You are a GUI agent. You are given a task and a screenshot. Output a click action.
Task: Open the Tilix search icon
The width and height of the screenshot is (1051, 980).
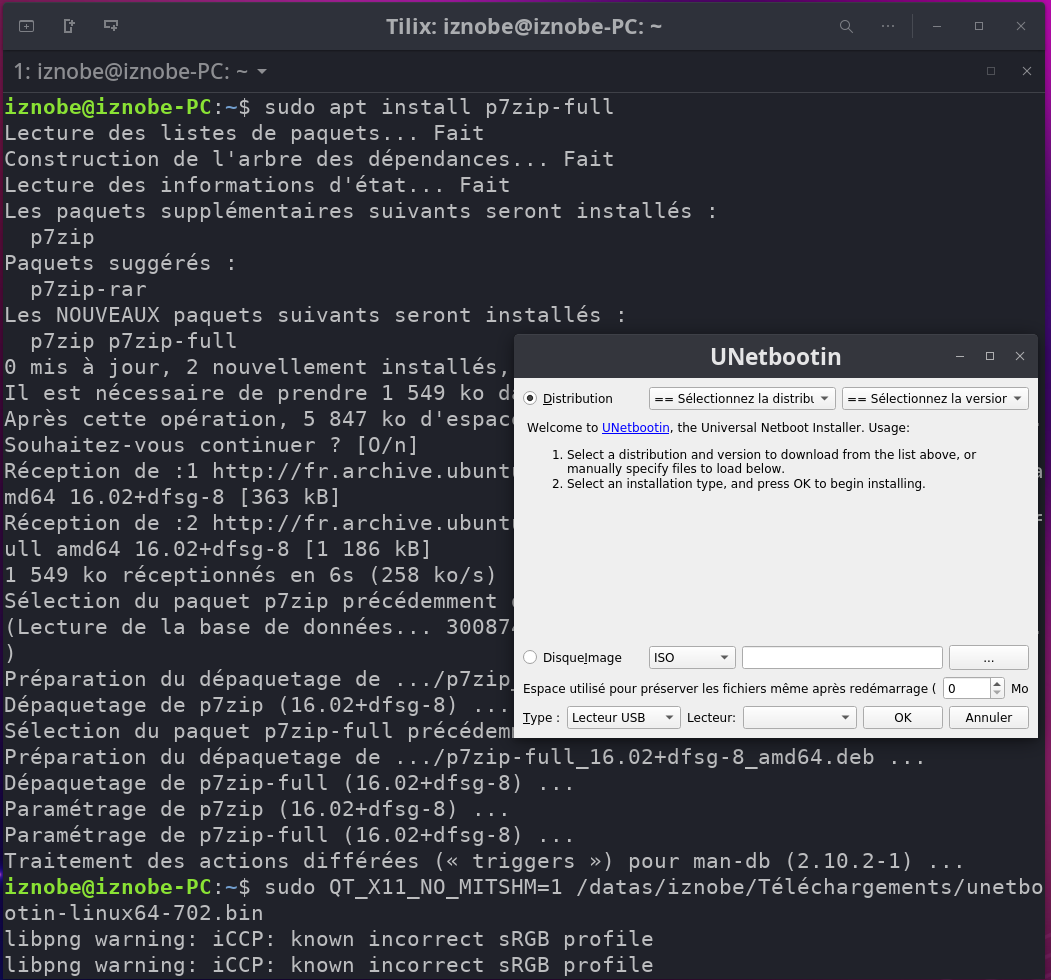[x=846, y=26]
